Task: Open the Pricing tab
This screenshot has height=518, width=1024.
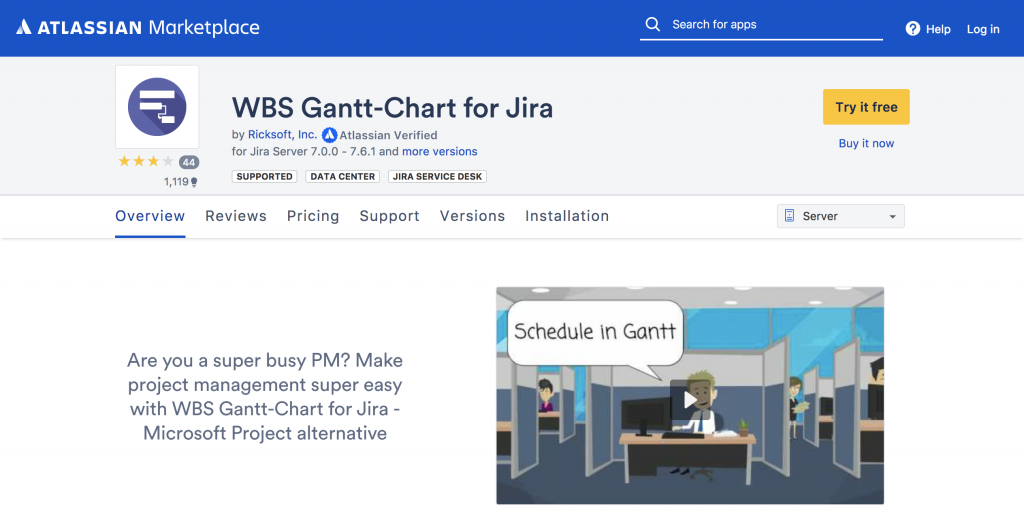Action: (313, 216)
